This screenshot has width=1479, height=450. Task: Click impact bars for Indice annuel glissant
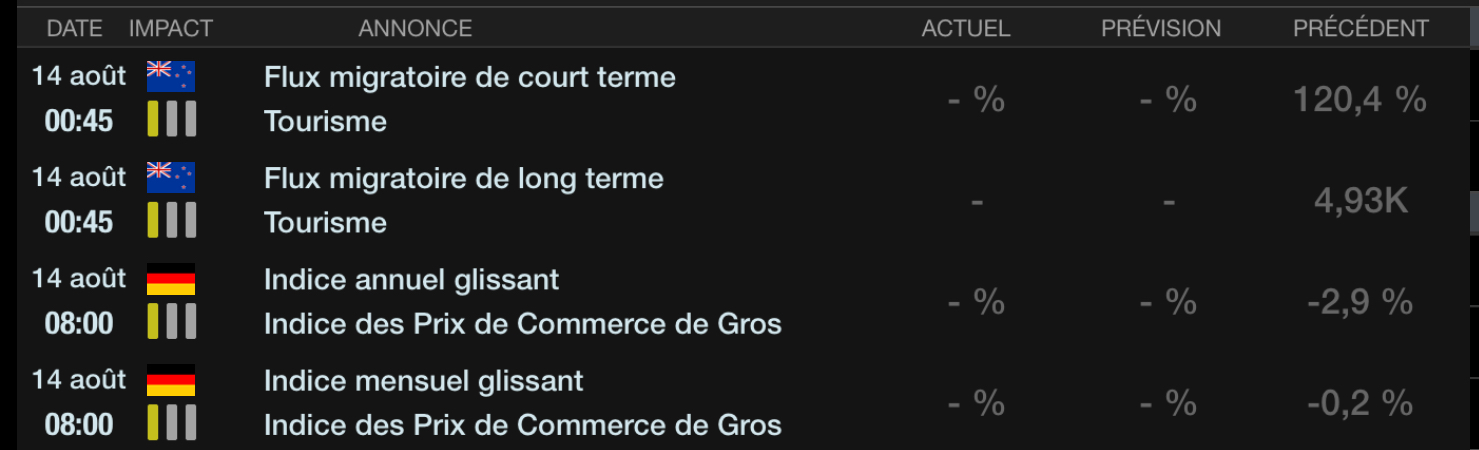point(171,323)
